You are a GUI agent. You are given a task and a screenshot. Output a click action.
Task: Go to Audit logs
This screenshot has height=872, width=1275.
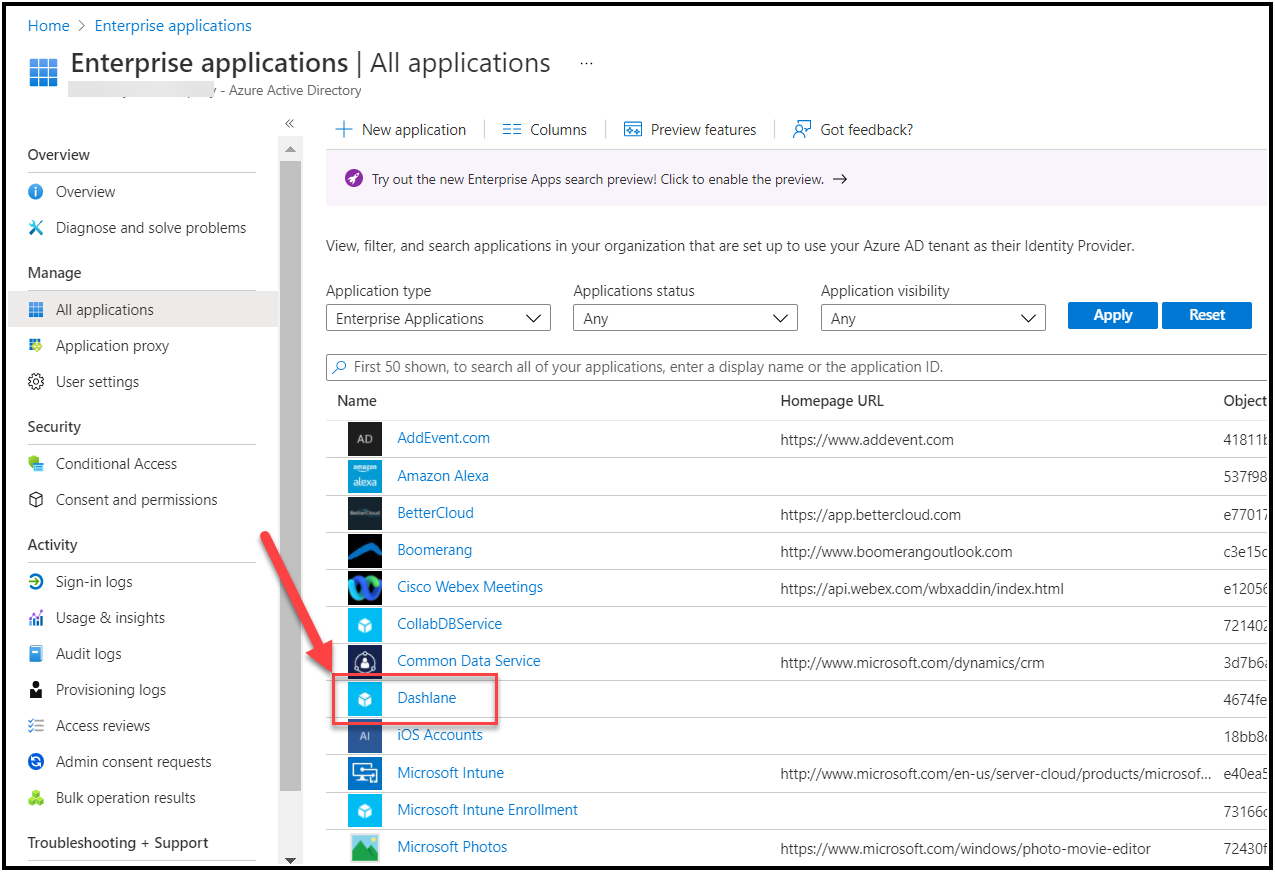click(88, 654)
